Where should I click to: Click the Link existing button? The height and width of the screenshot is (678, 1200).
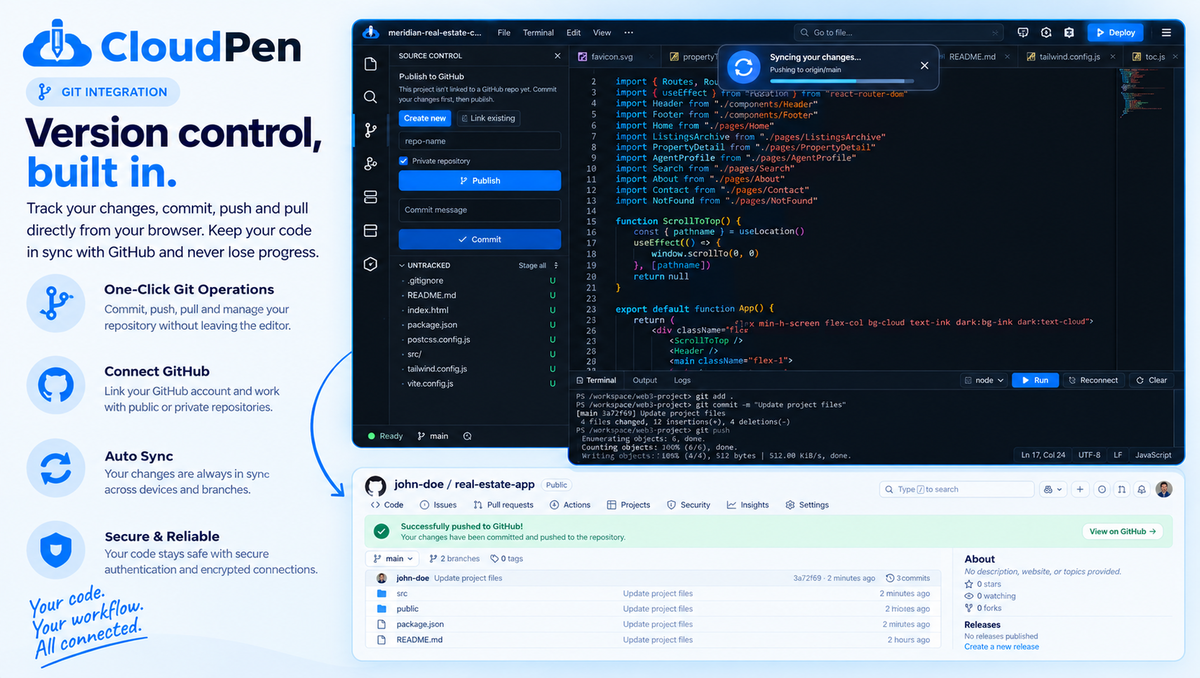click(488, 118)
